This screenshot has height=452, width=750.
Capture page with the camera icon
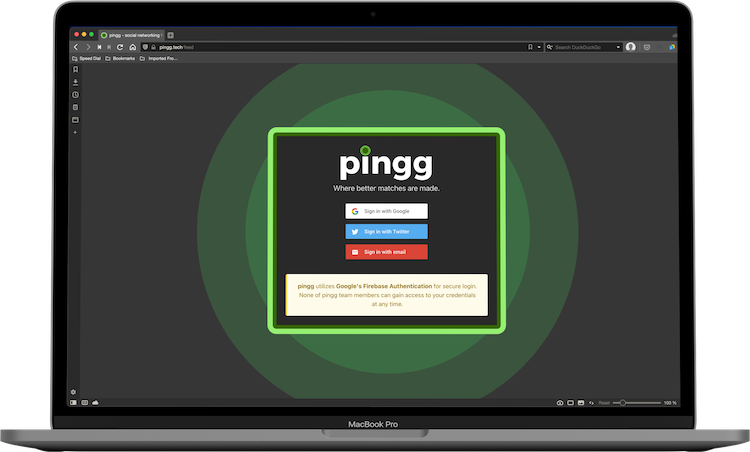[560, 403]
